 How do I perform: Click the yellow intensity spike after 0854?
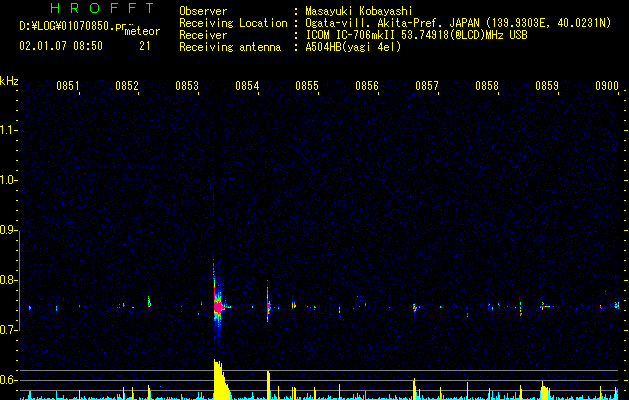point(268,385)
